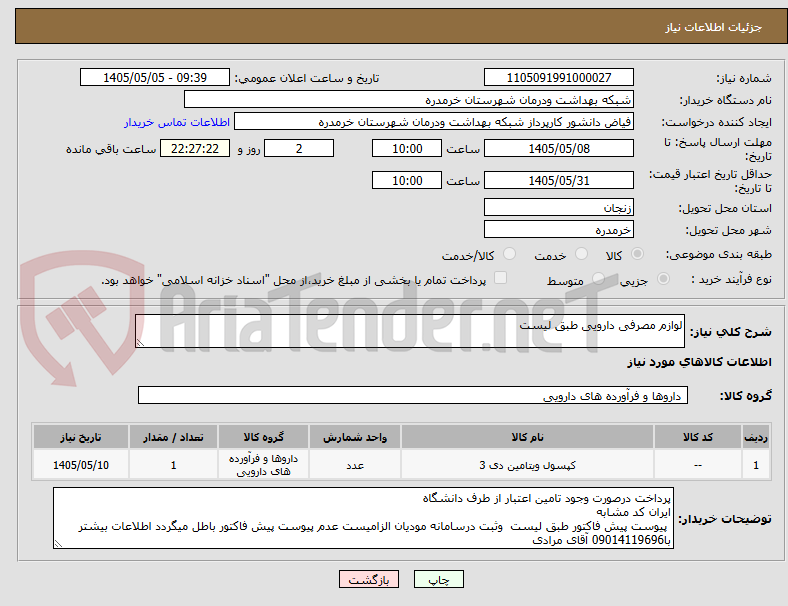The height and width of the screenshot is (606, 788).
Task: Click the زنجان delivery province field
Action: pos(558,207)
